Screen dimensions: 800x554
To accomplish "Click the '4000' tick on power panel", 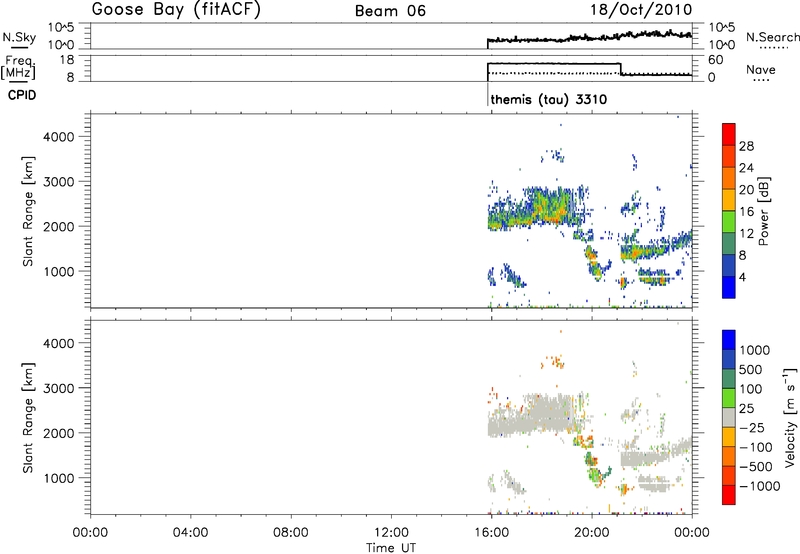I will 59,137.
